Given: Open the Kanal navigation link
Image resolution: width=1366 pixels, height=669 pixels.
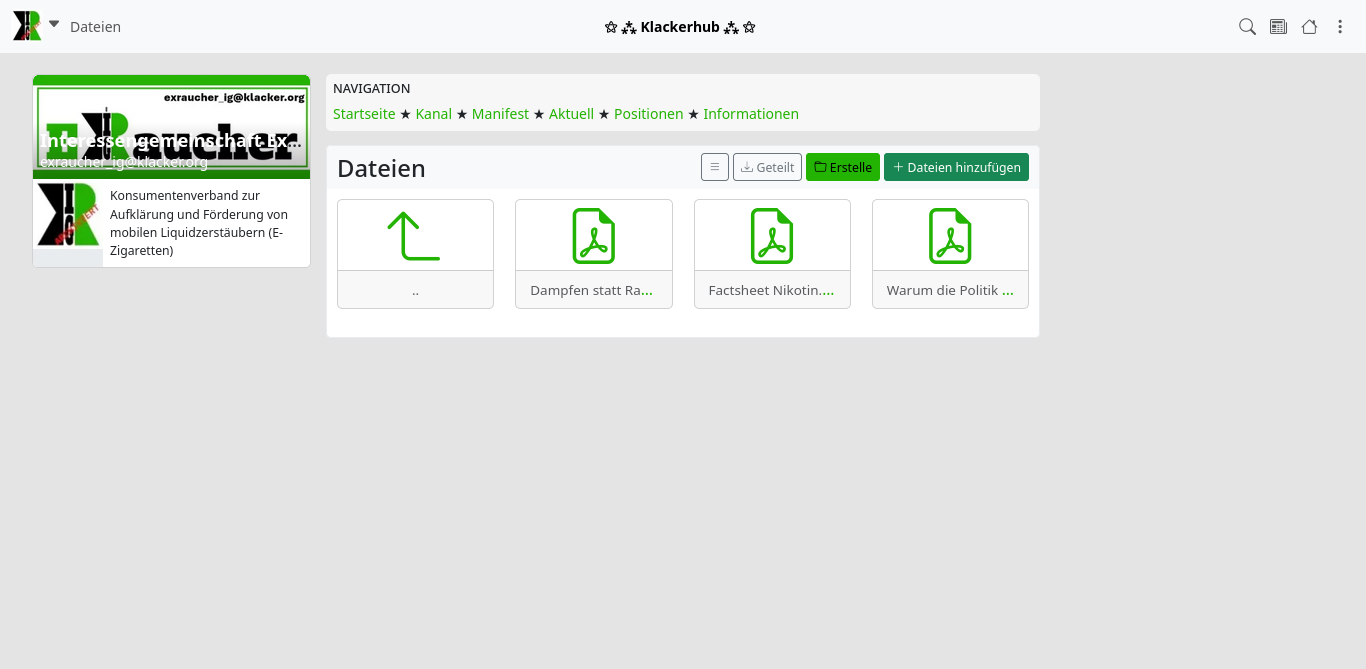Looking at the screenshot, I should click(x=434, y=114).
